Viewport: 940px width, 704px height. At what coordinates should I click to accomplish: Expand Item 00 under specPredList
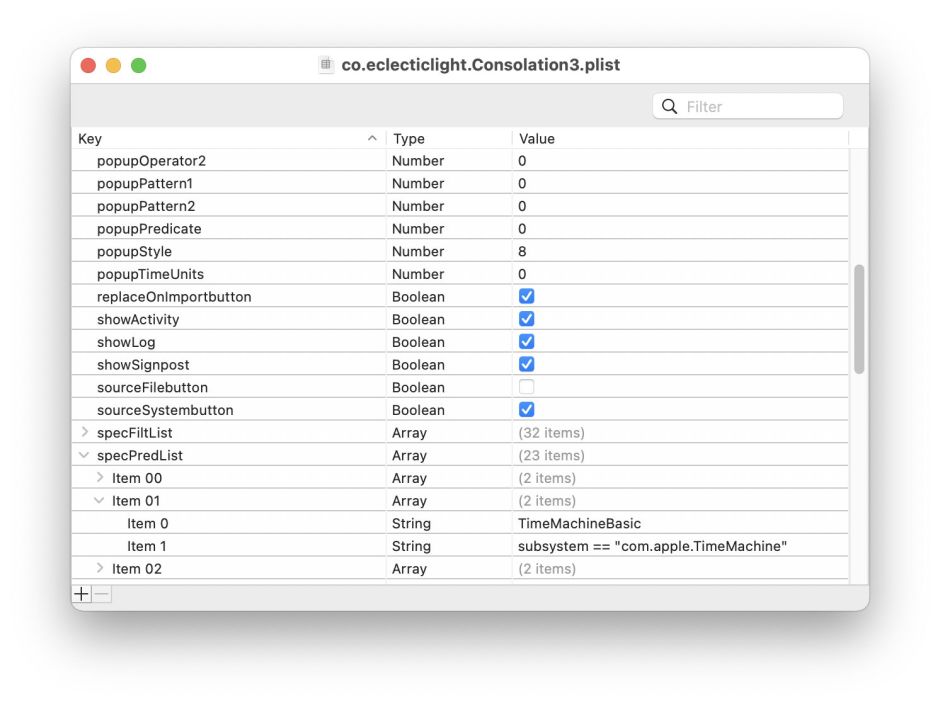(99, 477)
